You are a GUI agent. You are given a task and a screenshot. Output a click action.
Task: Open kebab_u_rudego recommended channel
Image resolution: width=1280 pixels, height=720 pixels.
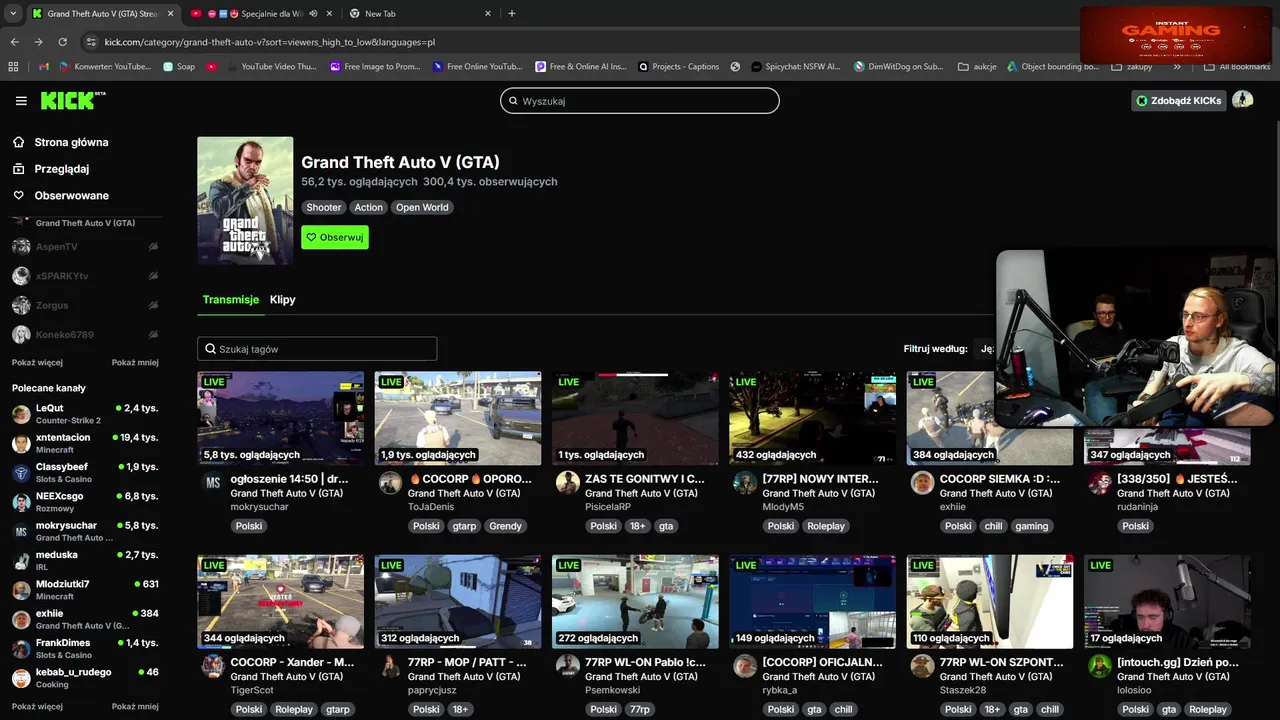pyautogui.click(x=85, y=678)
